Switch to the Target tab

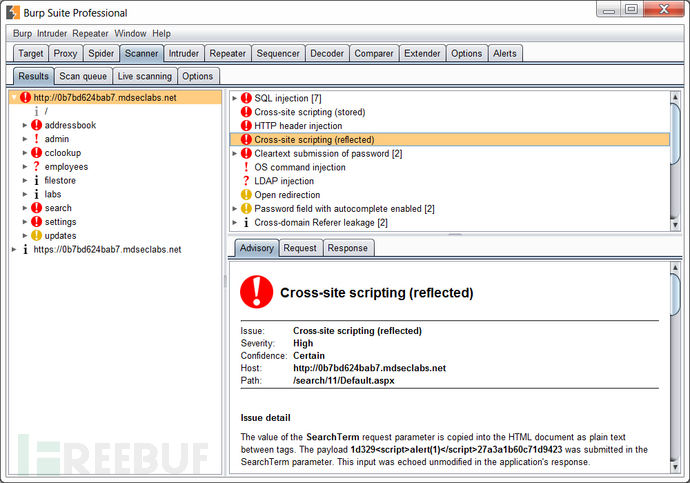point(31,53)
